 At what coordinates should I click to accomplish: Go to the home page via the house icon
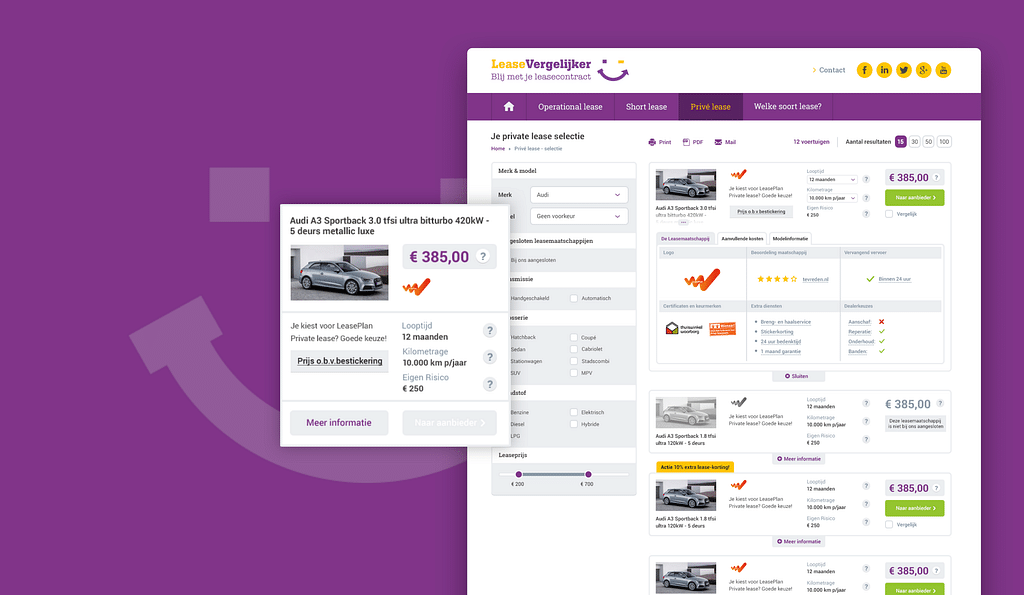pyautogui.click(x=509, y=107)
